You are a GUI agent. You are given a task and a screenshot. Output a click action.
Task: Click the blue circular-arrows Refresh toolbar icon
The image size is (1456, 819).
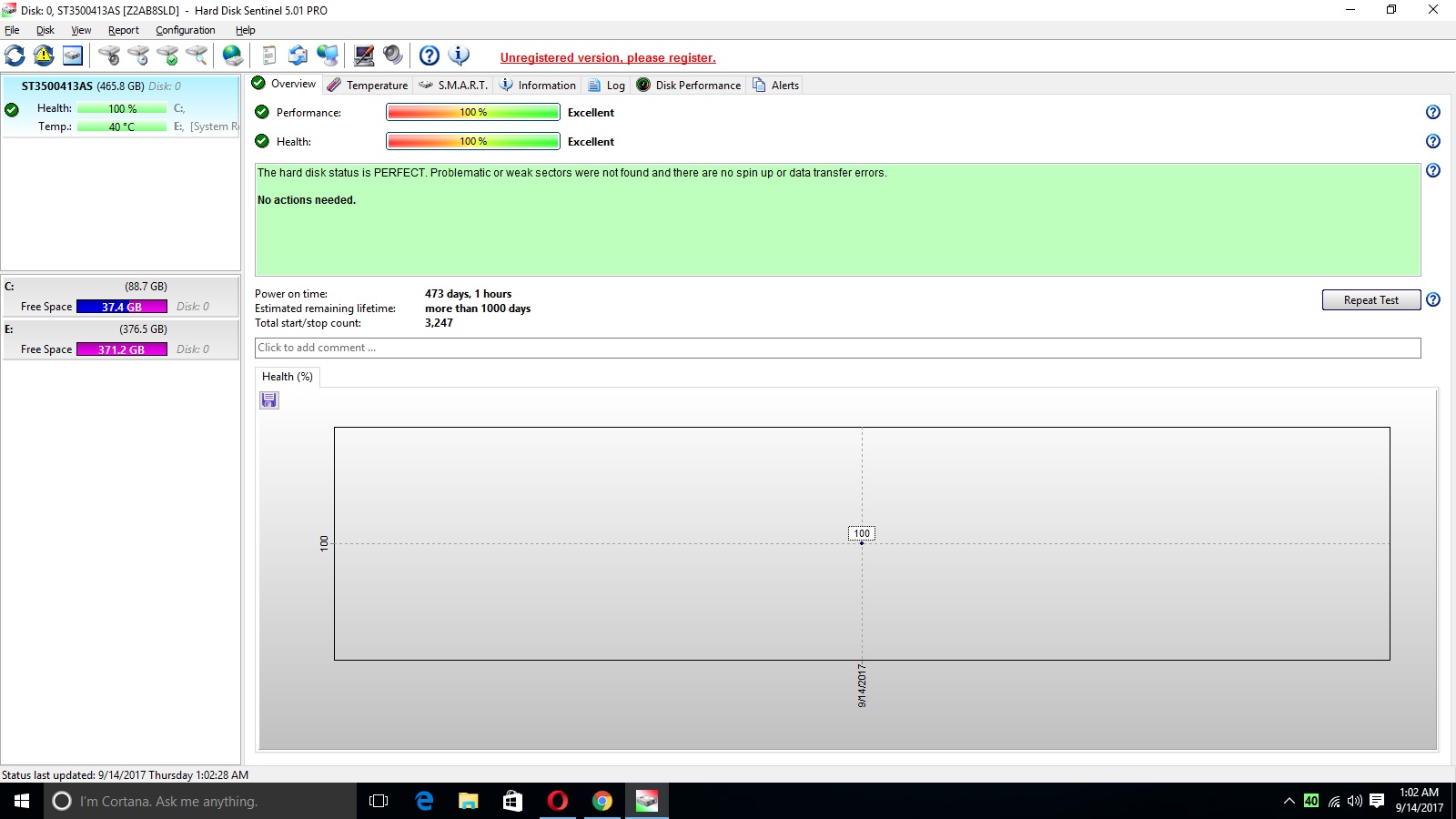15,56
